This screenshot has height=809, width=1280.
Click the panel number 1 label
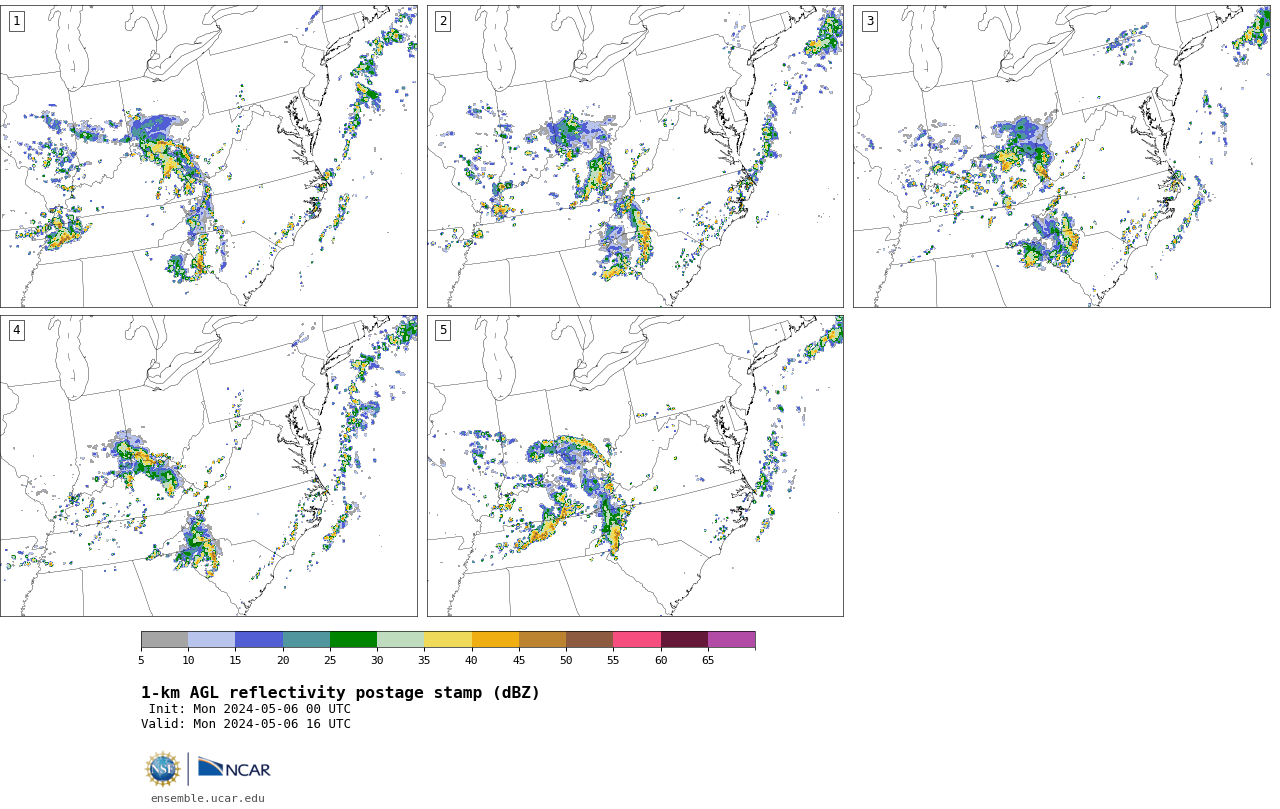16,21
